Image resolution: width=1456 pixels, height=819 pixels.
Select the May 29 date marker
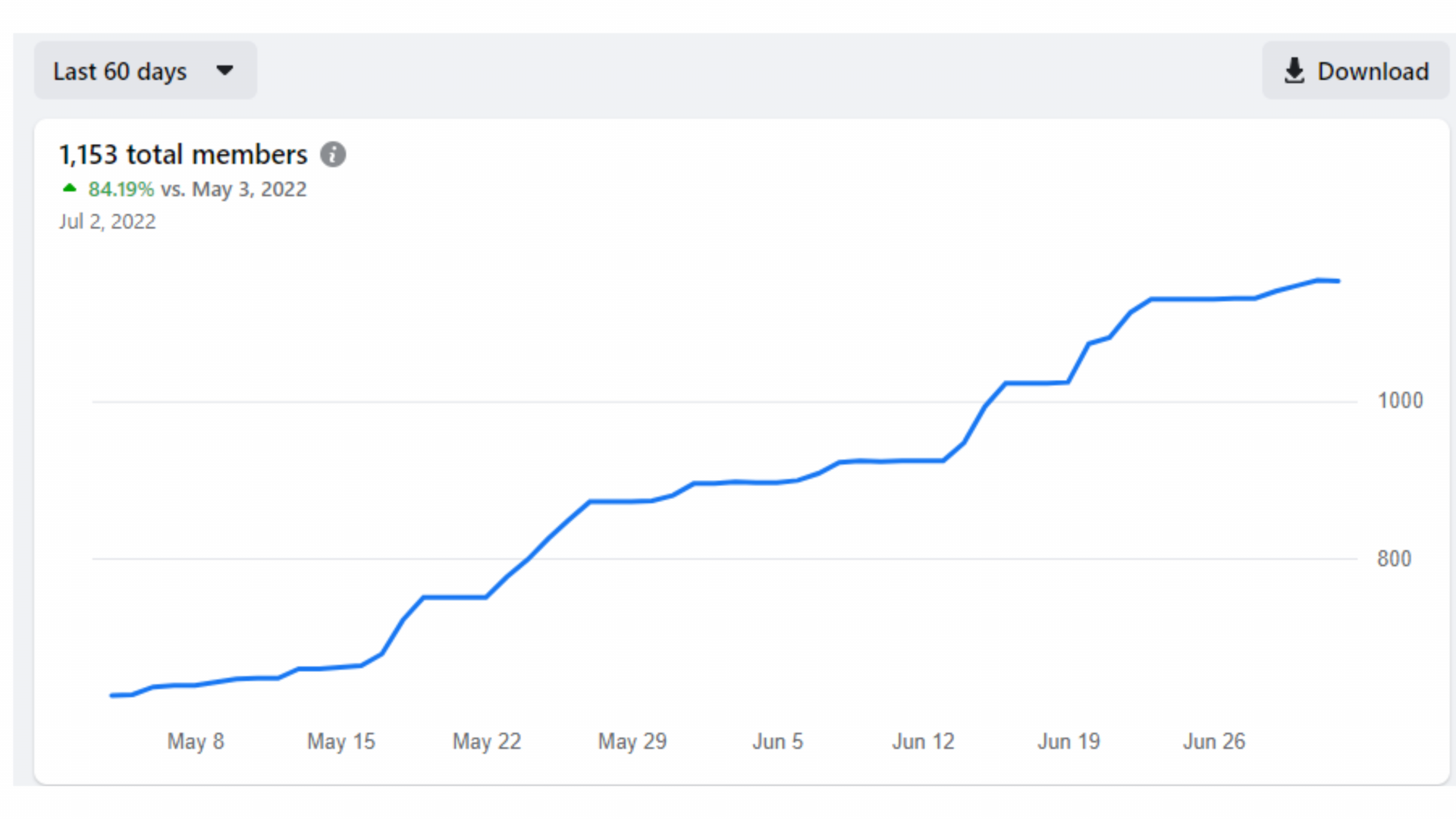click(632, 741)
